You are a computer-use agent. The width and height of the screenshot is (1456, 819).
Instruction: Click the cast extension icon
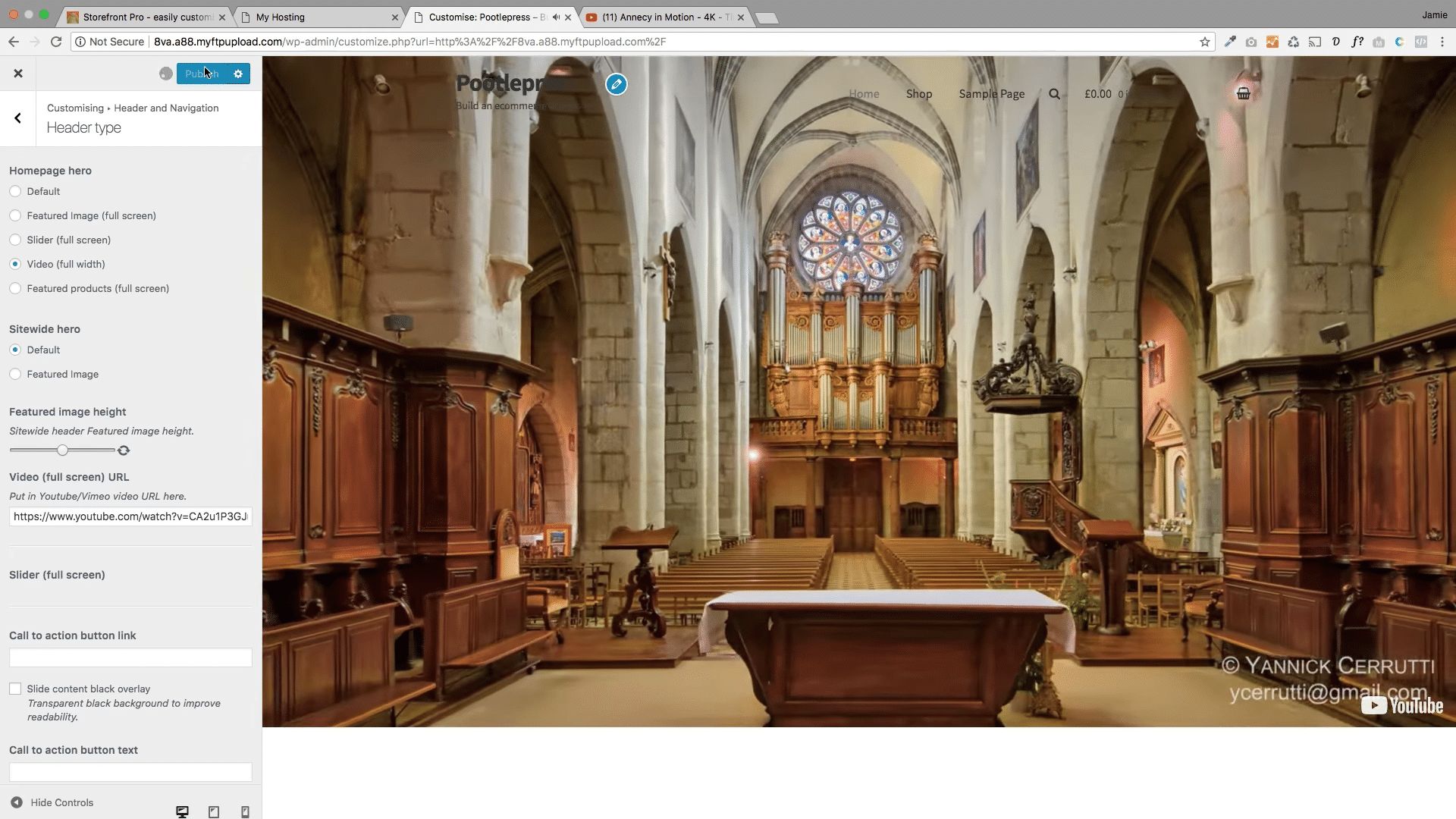(1315, 42)
